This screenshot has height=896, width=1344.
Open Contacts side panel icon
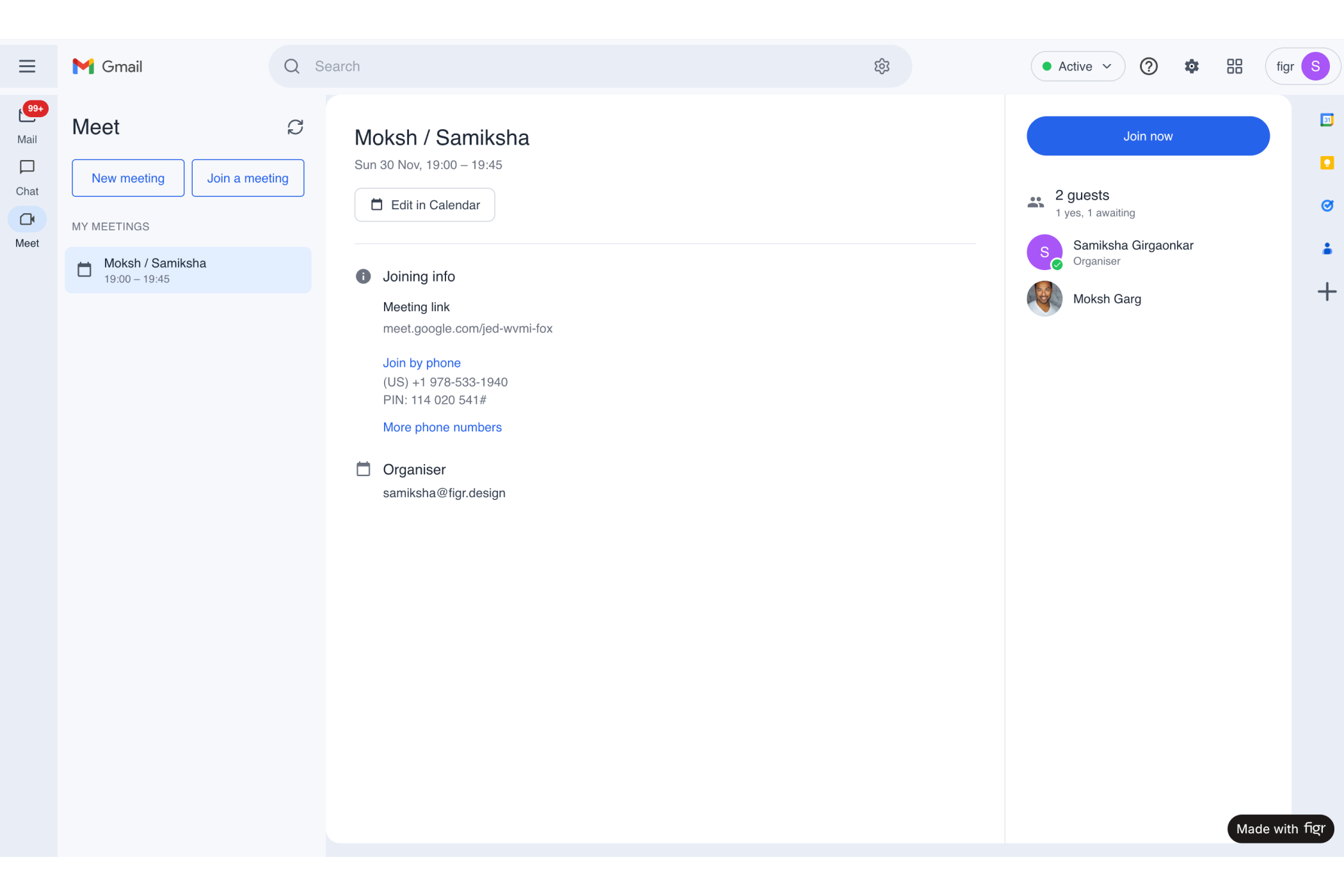pyautogui.click(x=1327, y=249)
